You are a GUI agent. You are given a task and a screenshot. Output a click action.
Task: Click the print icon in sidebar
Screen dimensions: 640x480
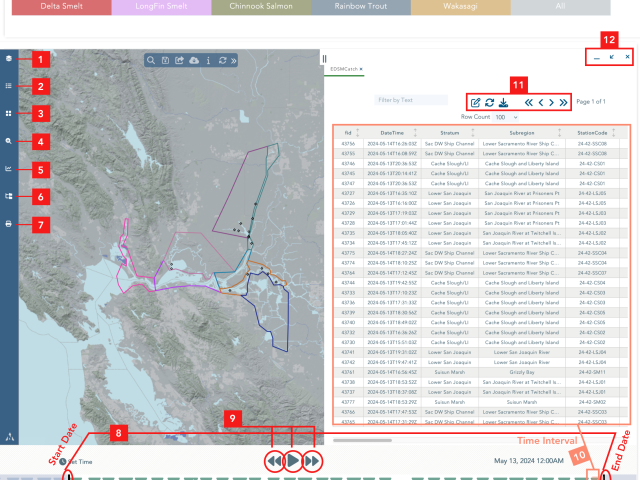tap(9, 224)
